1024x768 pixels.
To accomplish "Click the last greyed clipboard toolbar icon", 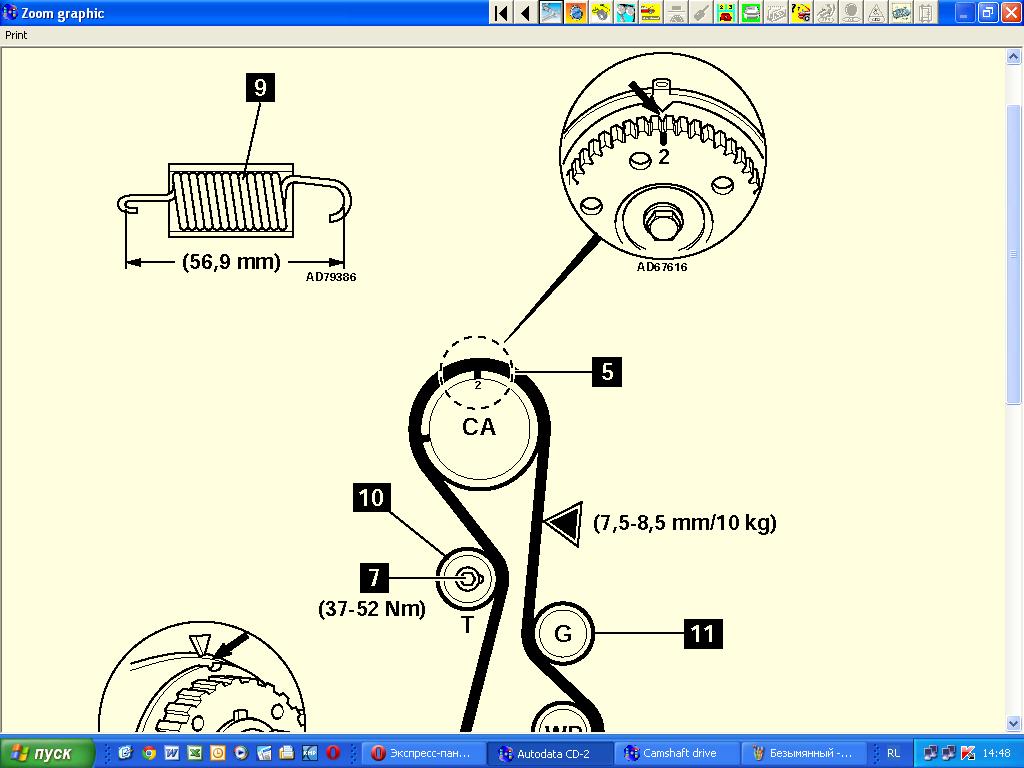I will pyautogui.click(x=925, y=12).
